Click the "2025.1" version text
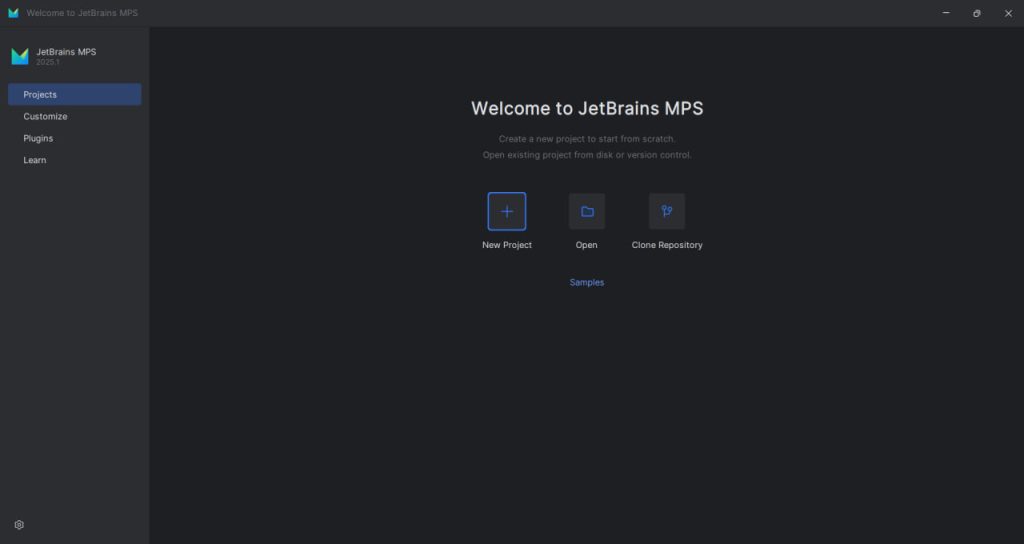 pyautogui.click(x=48, y=62)
